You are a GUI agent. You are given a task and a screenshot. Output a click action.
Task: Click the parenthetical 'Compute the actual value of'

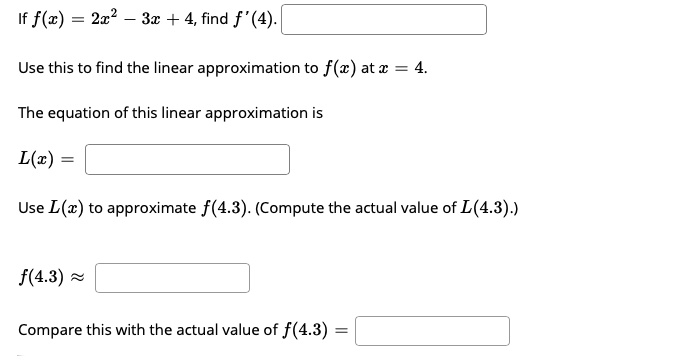coord(358,208)
